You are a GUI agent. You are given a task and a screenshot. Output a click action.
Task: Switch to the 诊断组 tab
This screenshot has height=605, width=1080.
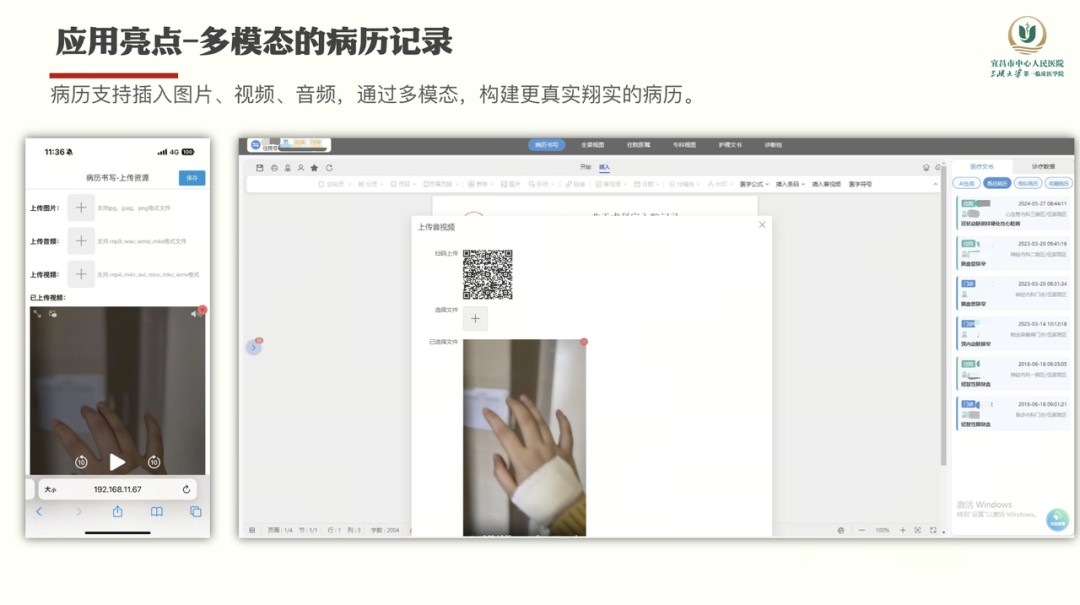[773, 145]
